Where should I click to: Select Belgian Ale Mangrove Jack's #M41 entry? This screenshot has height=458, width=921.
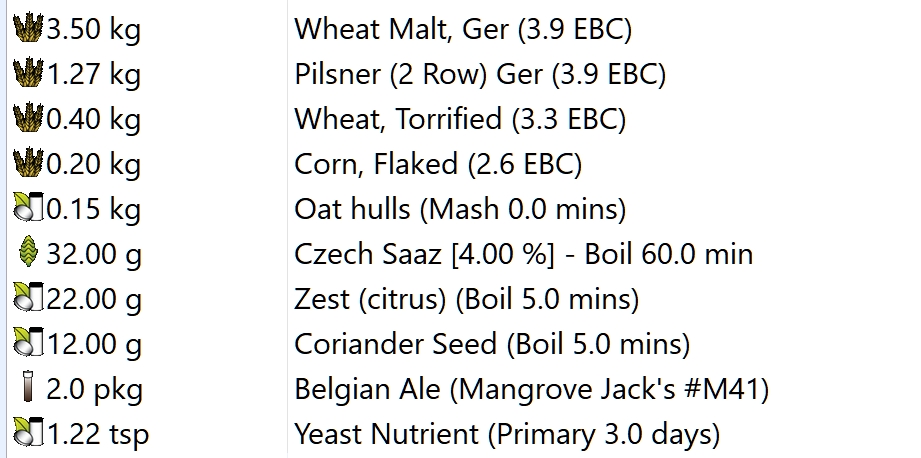(x=532, y=389)
